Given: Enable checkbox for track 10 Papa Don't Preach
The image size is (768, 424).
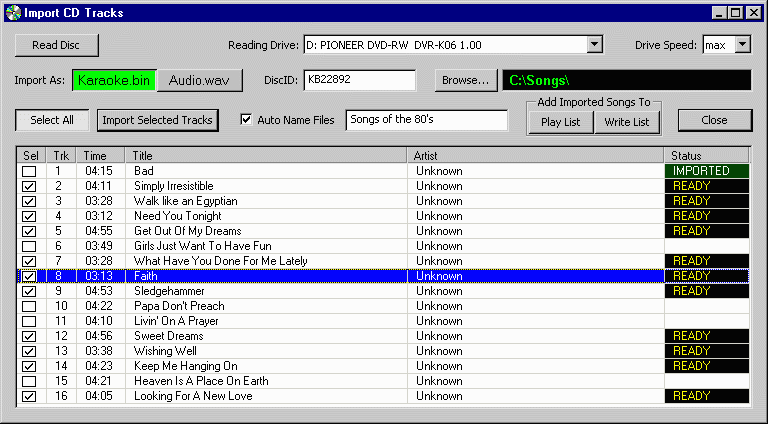Looking at the screenshot, I should click(x=29, y=306).
